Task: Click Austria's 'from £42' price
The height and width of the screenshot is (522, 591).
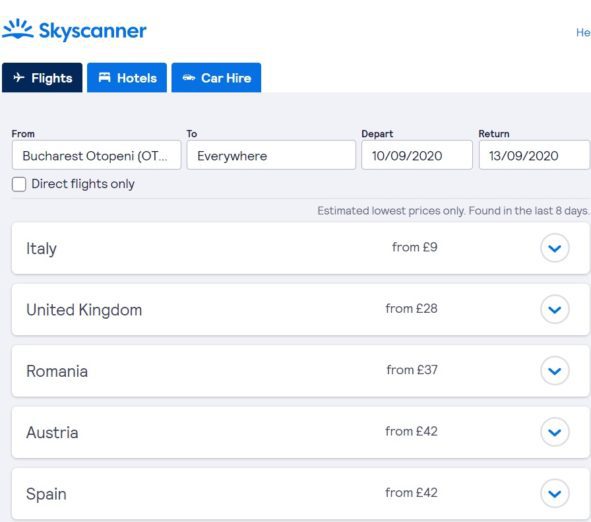Action: pos(411,431)
